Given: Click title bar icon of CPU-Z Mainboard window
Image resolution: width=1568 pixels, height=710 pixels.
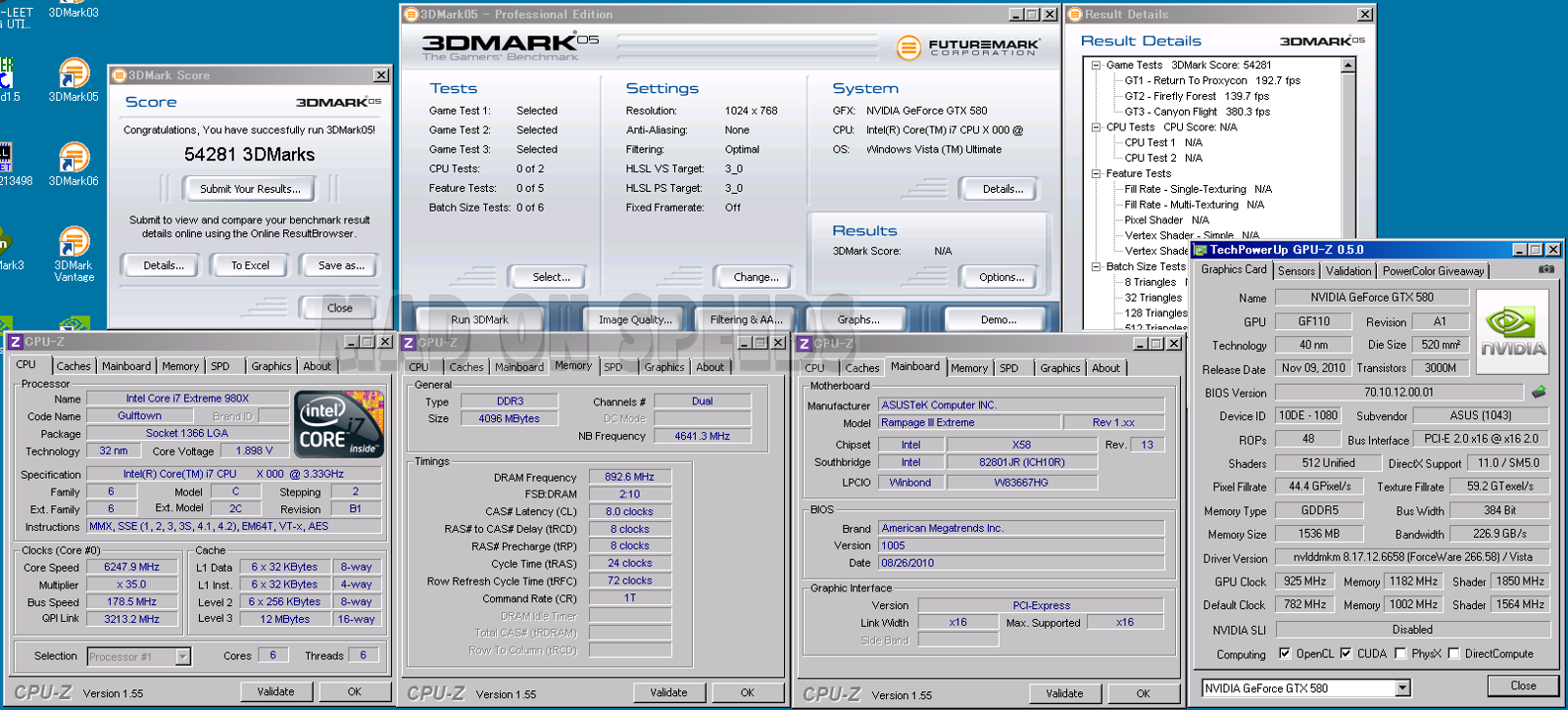Looking at the screenshot, I should [804, 344].
